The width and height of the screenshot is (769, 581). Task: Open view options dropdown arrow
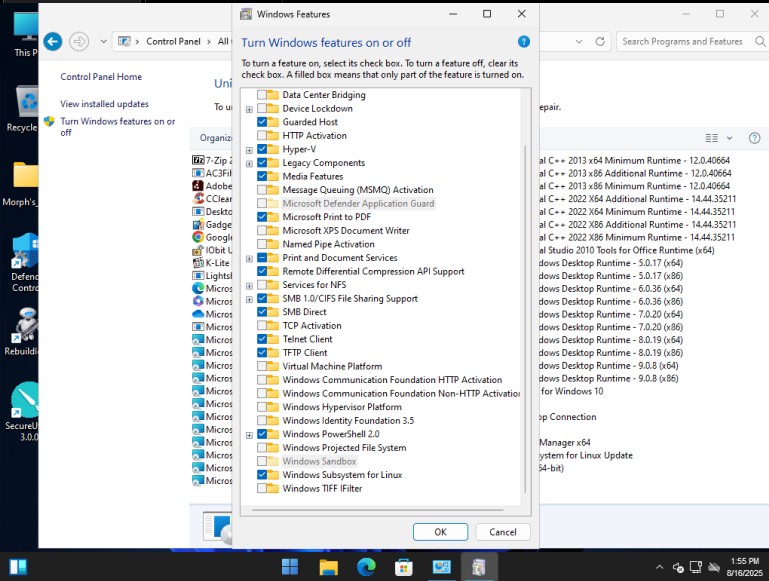click(729, 138)
